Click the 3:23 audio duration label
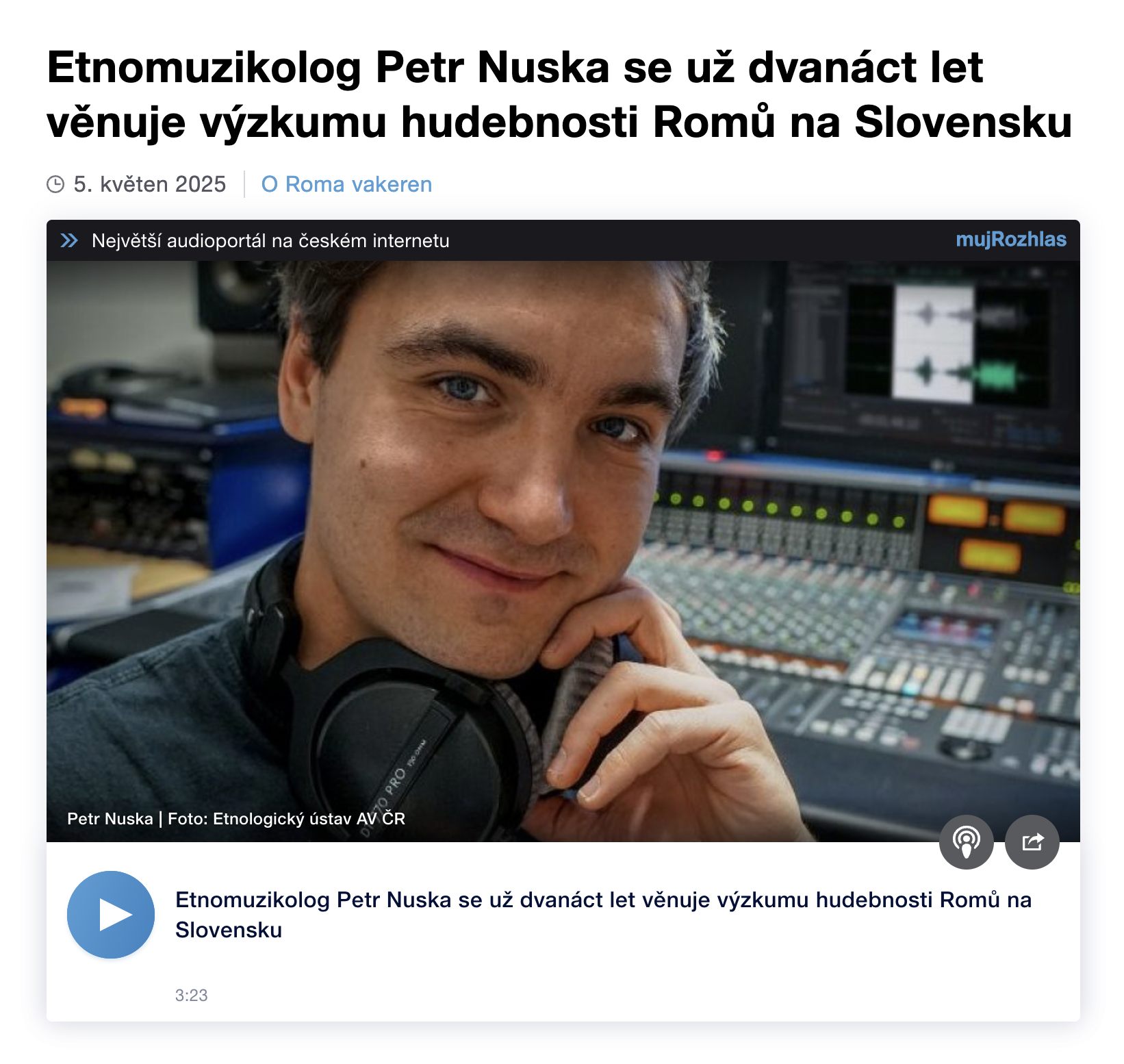 [191, 995]
